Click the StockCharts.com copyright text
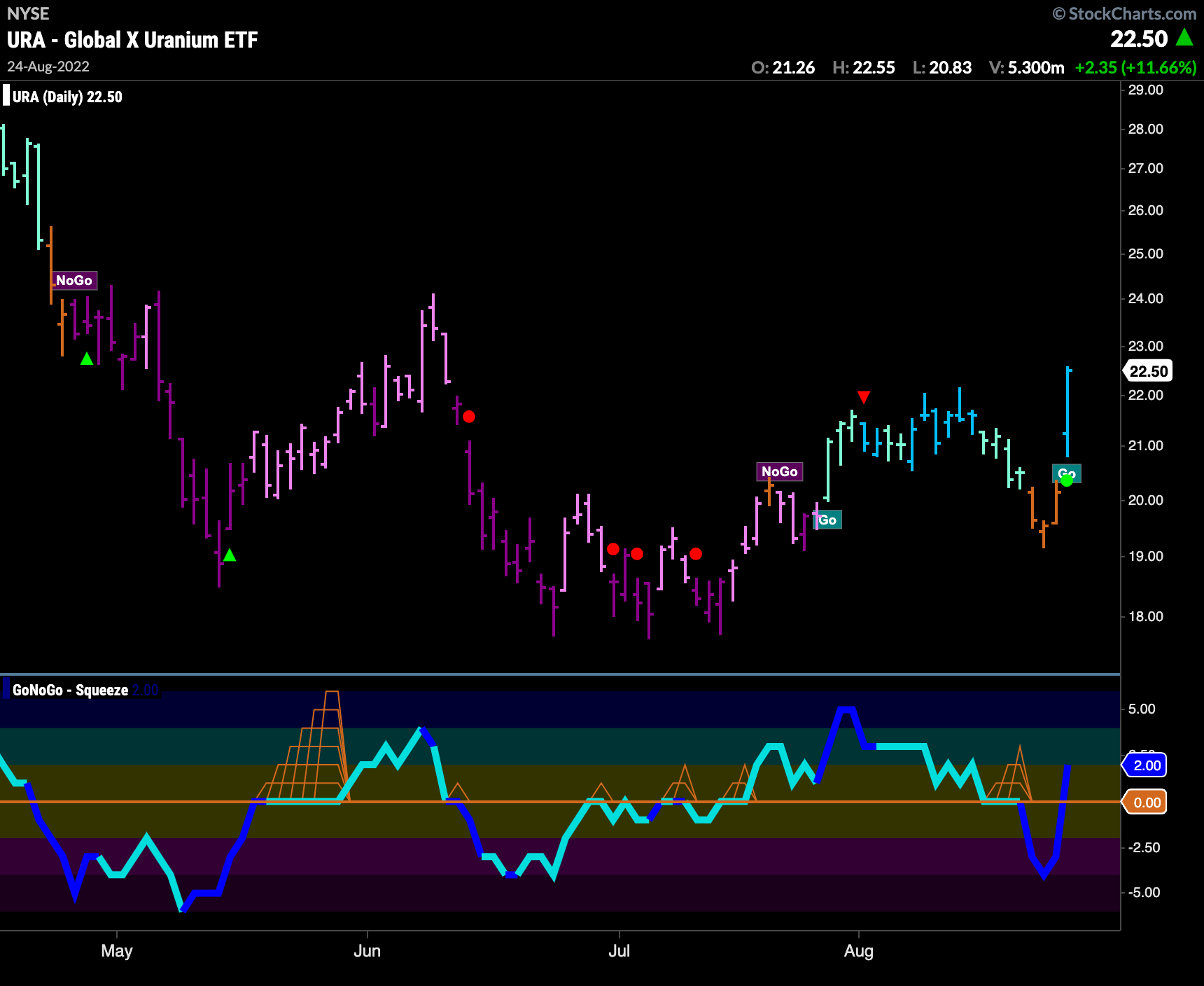 (1124, 13)
